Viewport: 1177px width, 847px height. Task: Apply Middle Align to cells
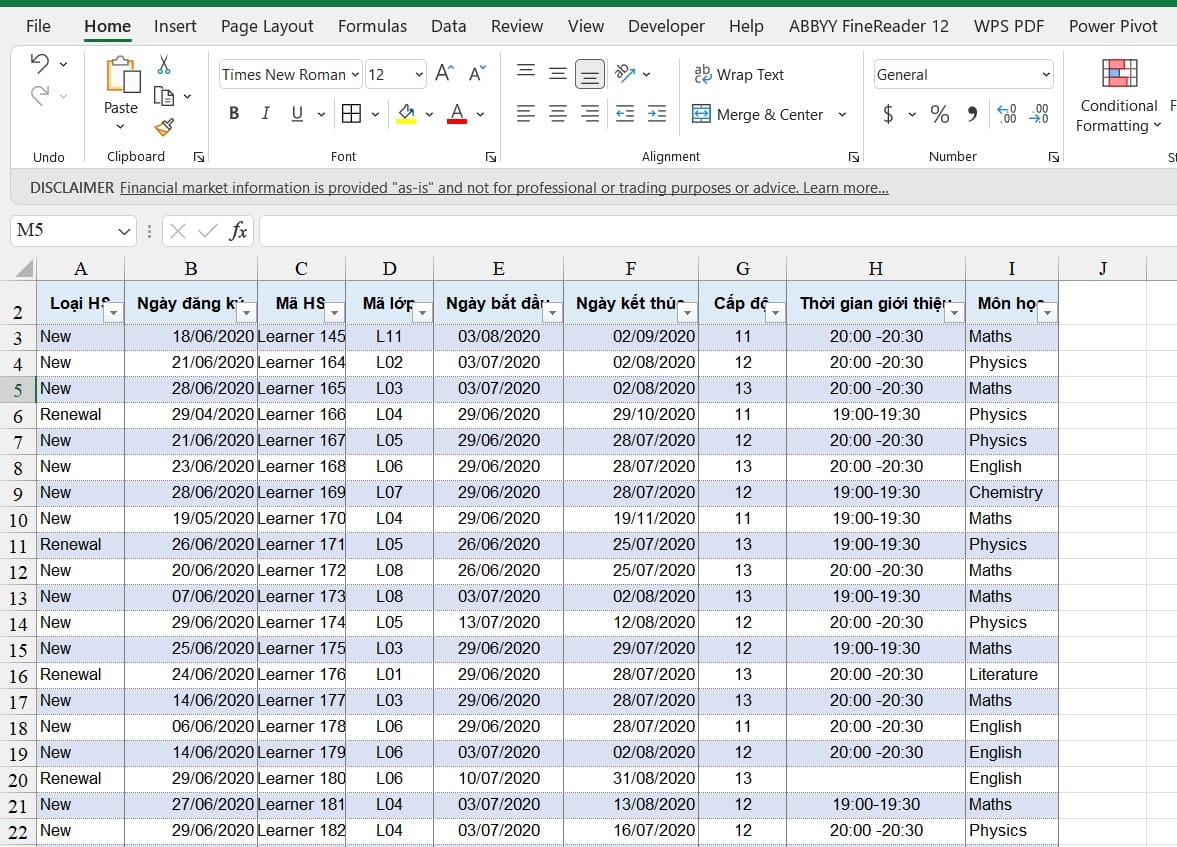point(558,74)
